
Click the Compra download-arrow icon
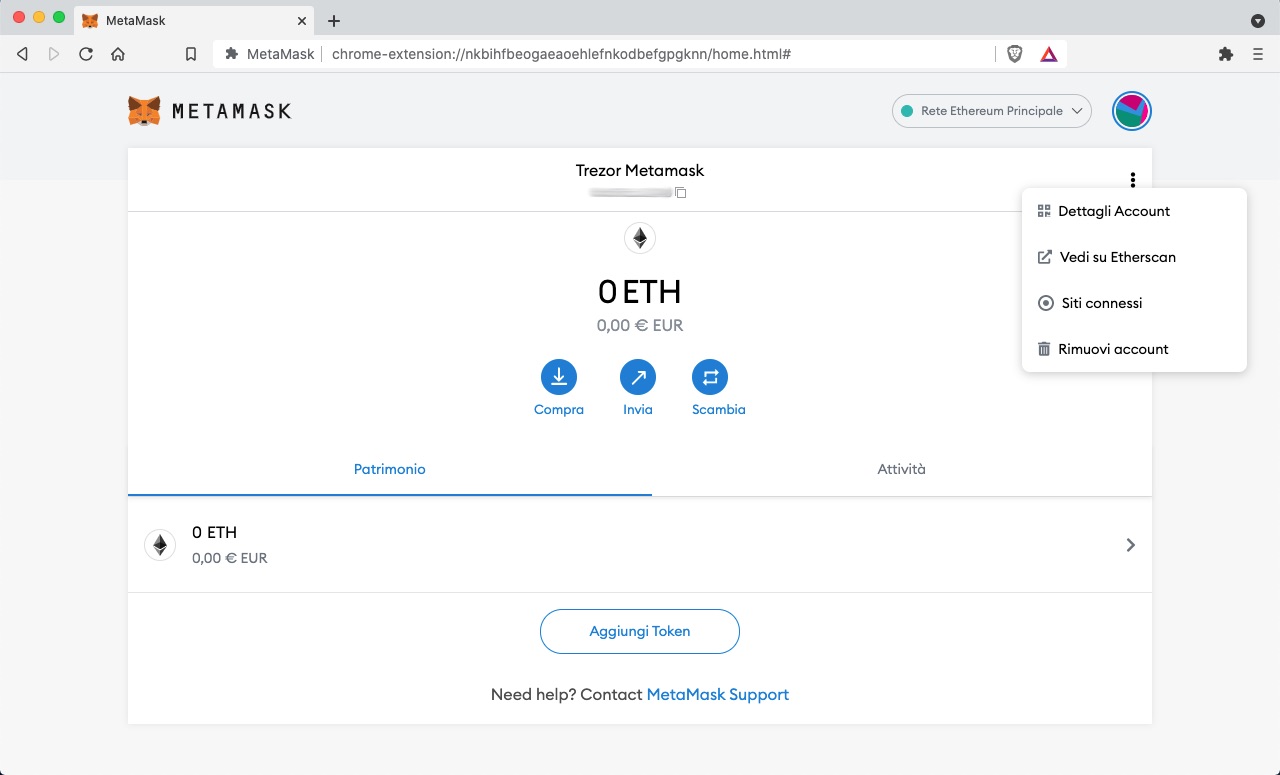point(559,377)
